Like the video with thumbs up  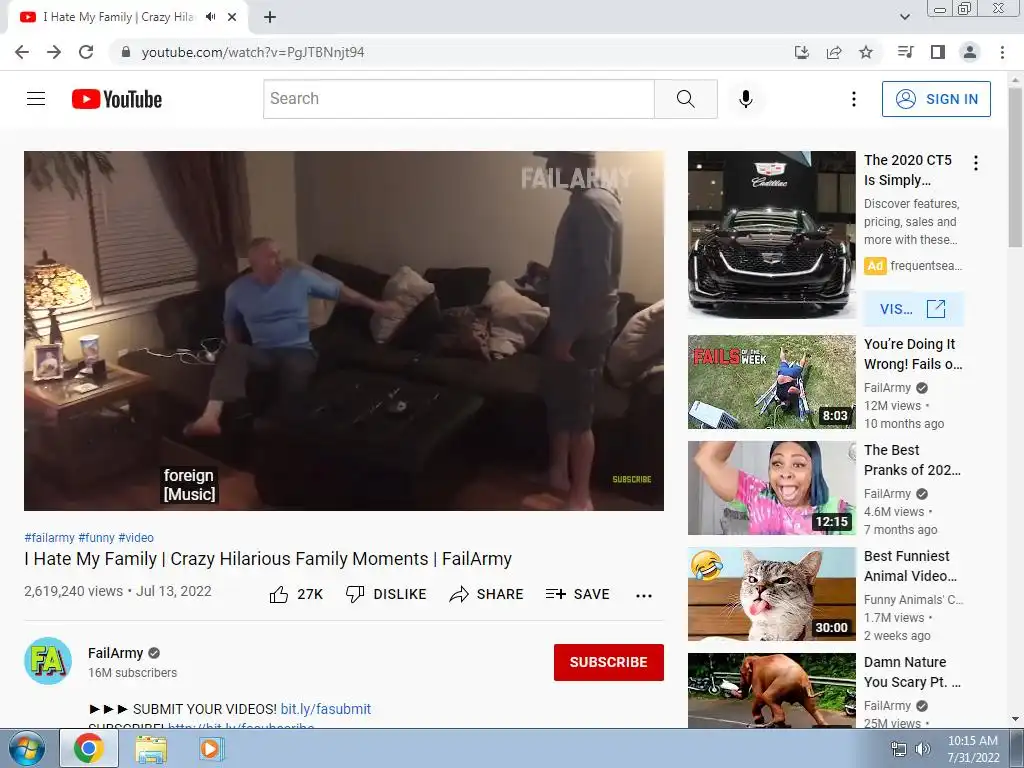click(296, 594)
